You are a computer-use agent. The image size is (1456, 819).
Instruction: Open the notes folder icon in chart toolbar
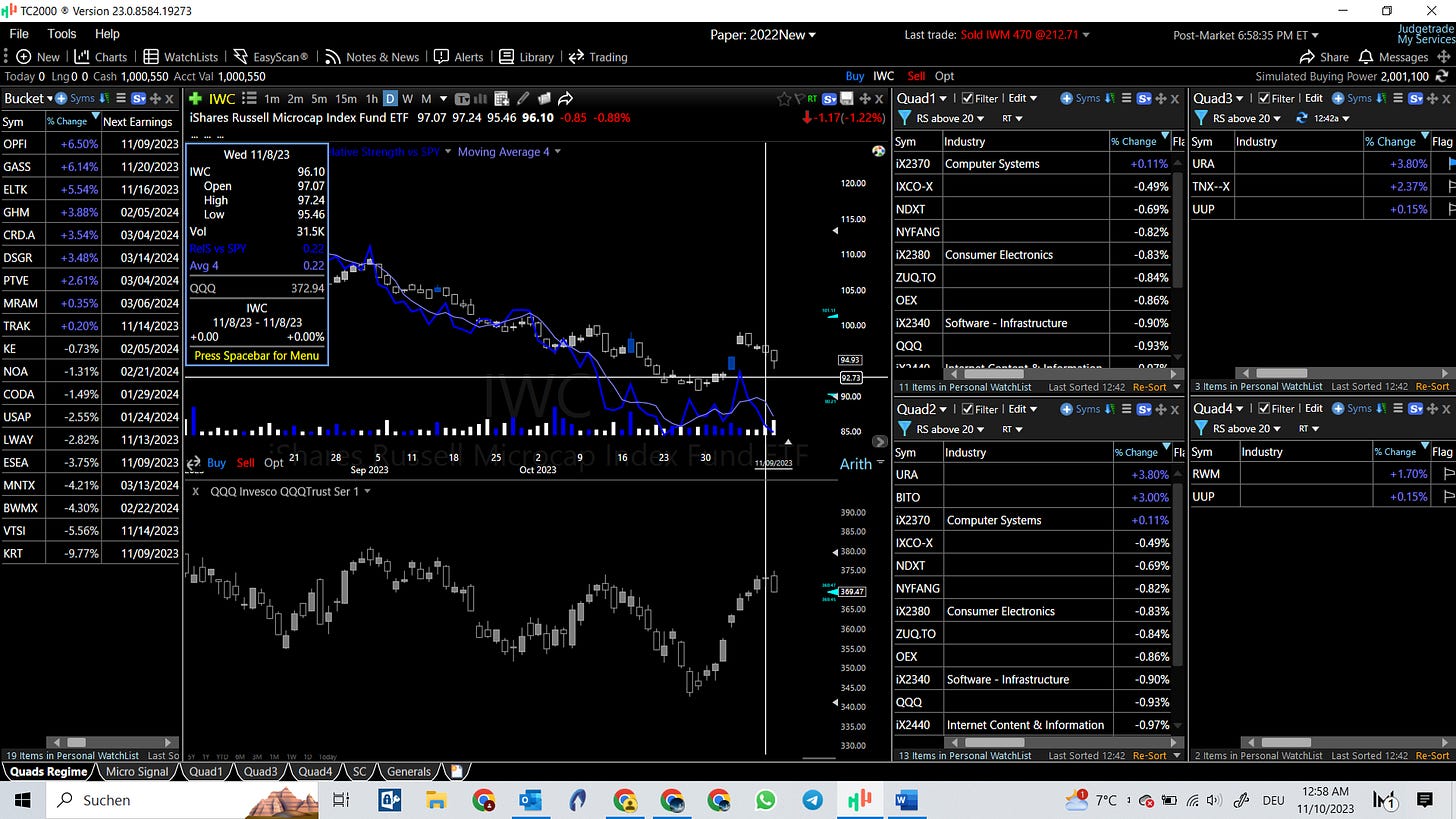544,98
